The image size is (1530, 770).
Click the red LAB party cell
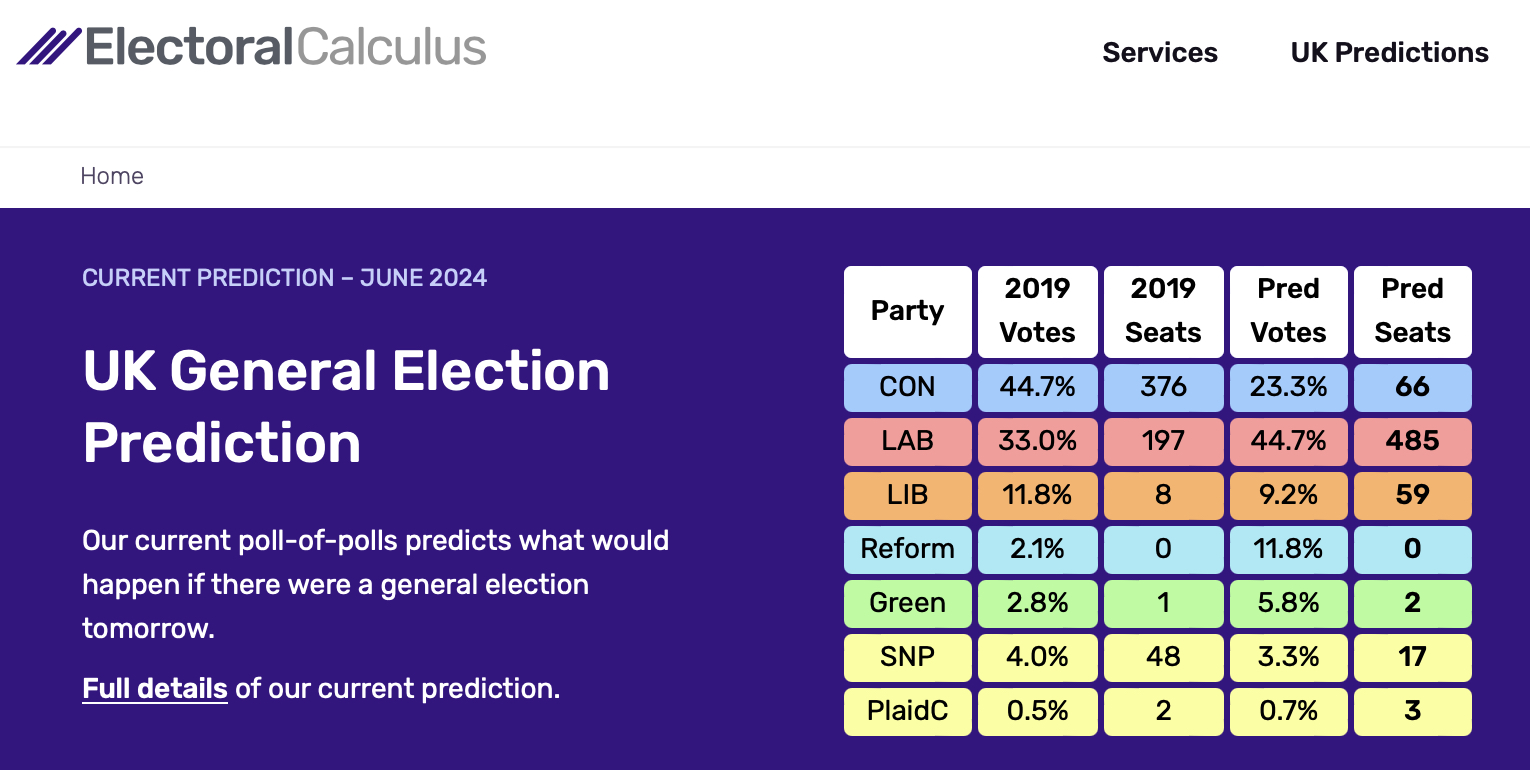pos(908,441)
